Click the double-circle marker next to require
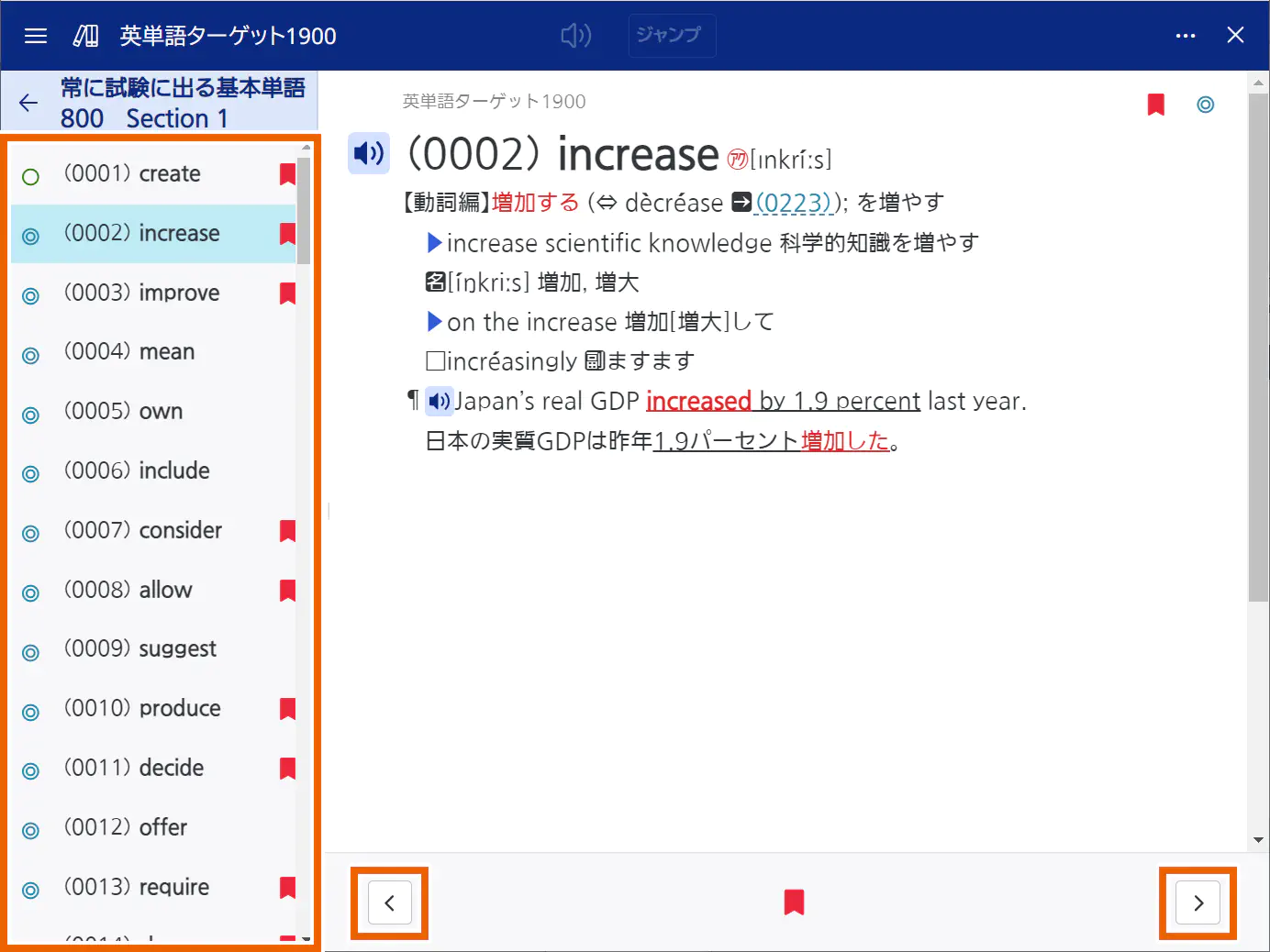 pos(30,891)
